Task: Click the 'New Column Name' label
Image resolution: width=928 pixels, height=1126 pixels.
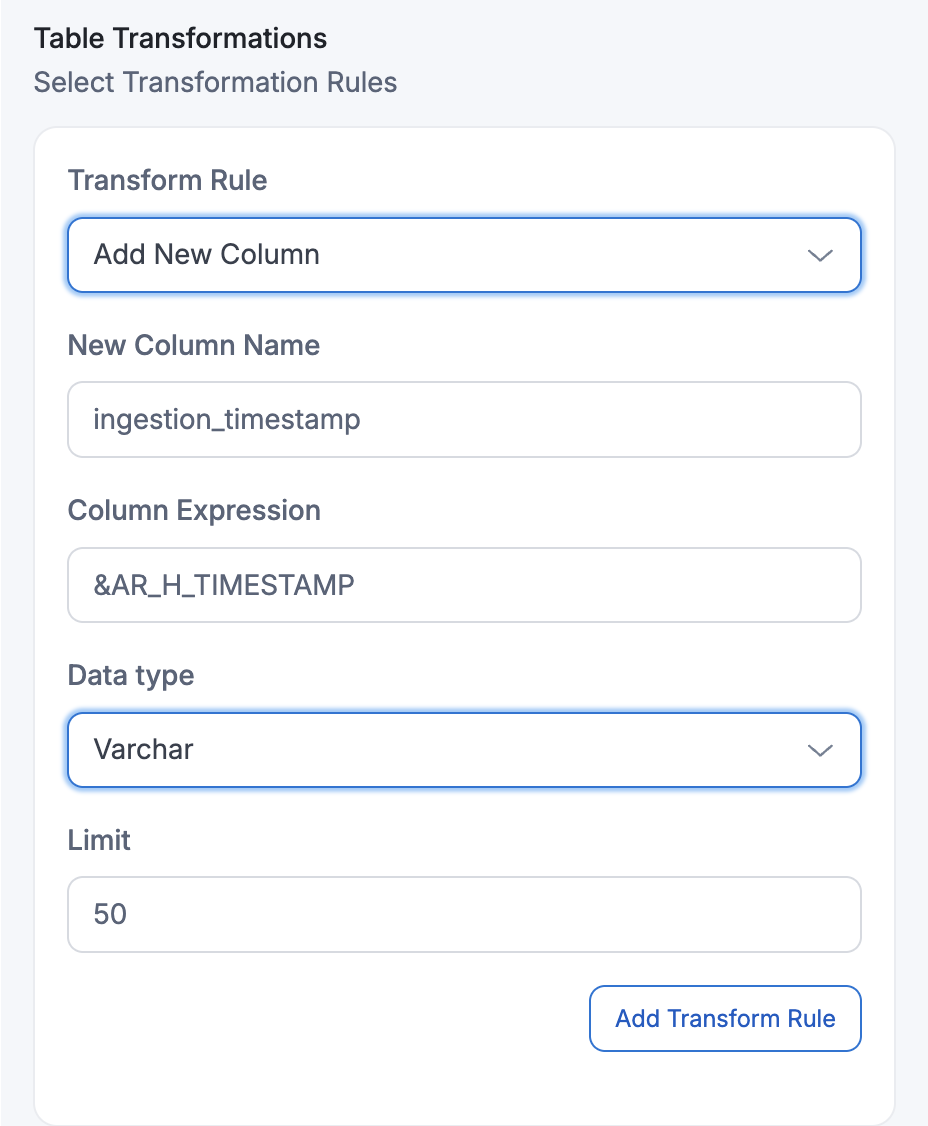Action: (194, 346)
